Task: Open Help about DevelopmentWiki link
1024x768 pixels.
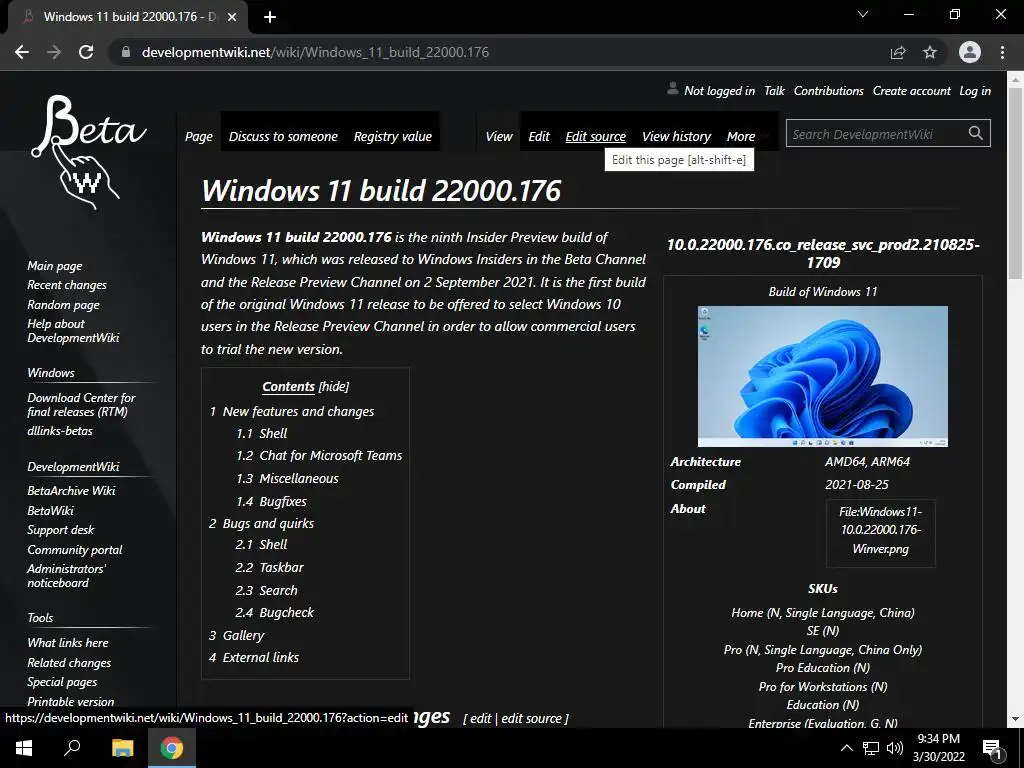Action: click(73, 330)
